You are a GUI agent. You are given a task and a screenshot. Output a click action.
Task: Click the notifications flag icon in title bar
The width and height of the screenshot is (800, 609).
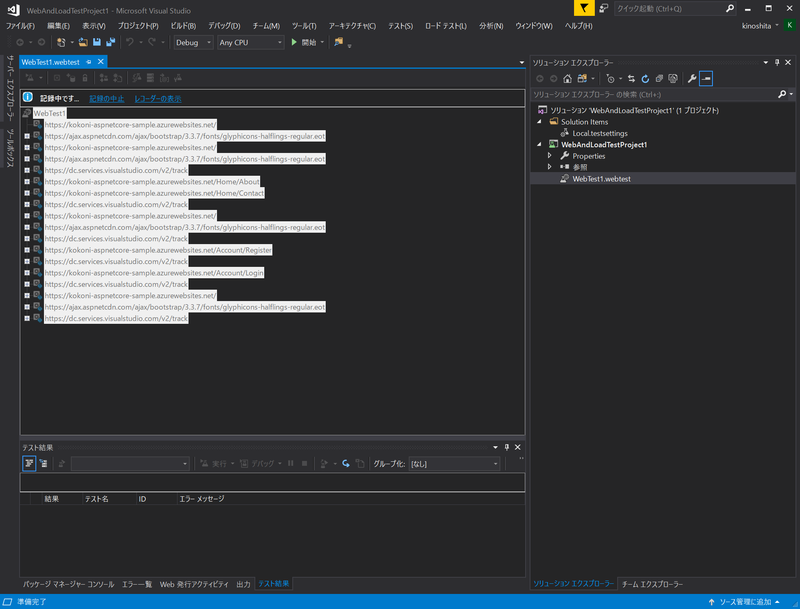[584, 8]
